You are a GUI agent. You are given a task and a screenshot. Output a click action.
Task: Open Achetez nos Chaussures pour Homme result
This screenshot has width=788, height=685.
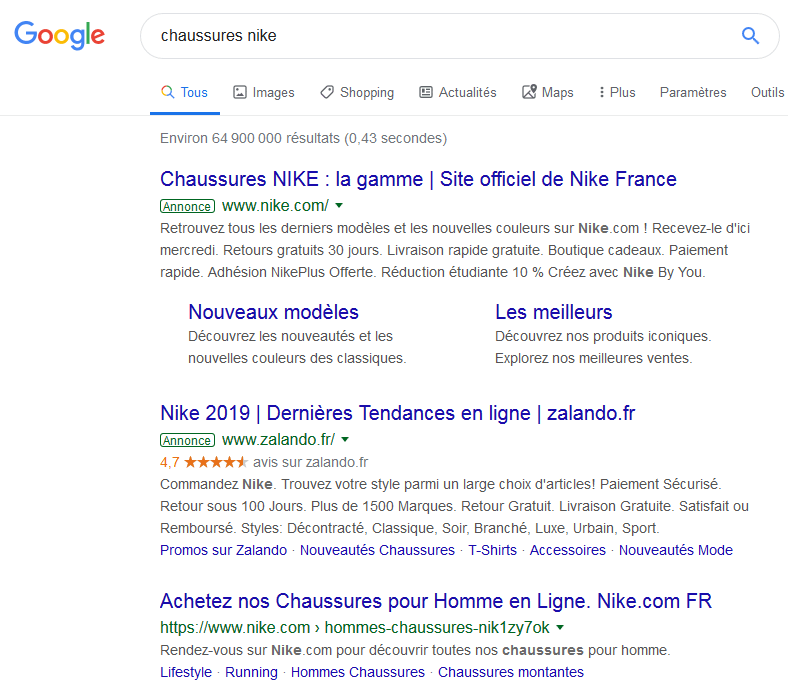coord(436,601)
